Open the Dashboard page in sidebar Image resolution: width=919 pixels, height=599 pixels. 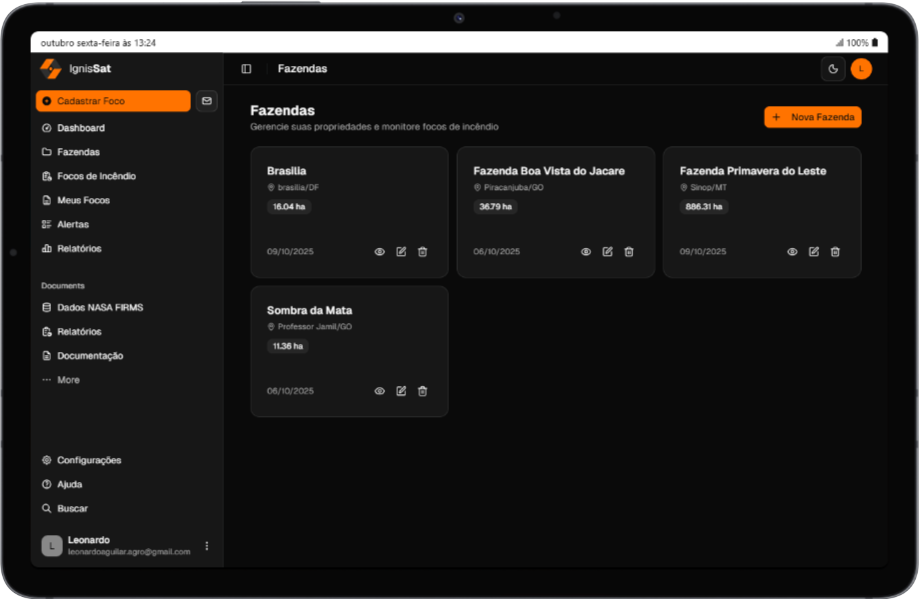click(80, 128)
